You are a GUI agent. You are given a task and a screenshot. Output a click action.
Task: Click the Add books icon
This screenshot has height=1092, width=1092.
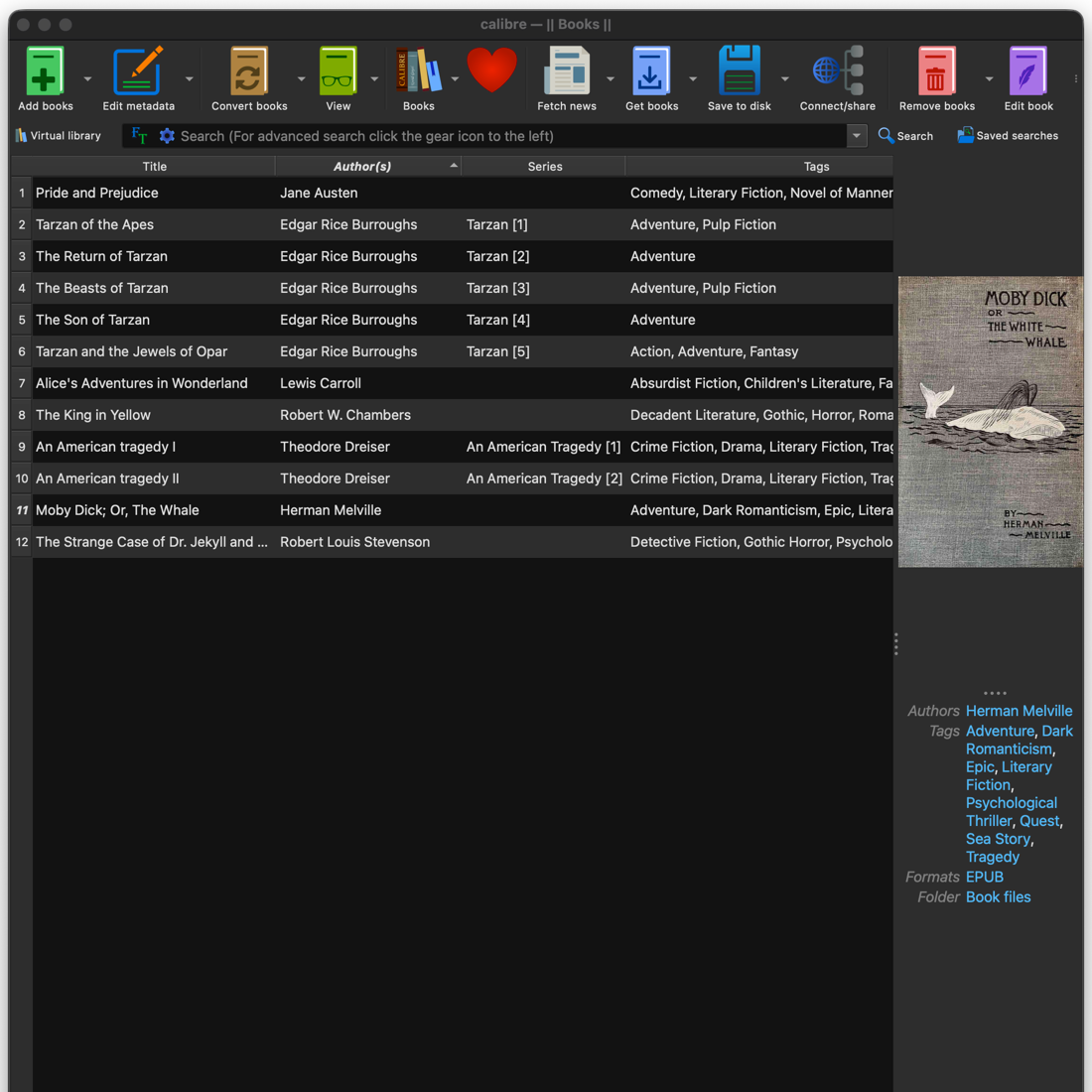click(x=45, y=72)
